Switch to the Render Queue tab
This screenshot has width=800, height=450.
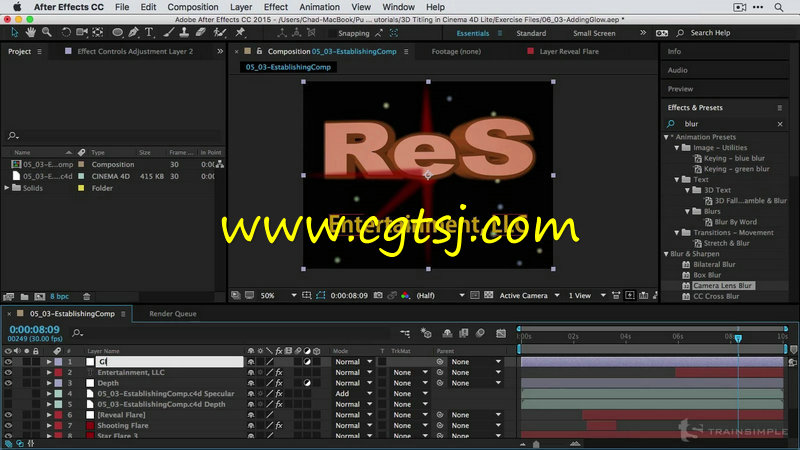tap(172, 314)
